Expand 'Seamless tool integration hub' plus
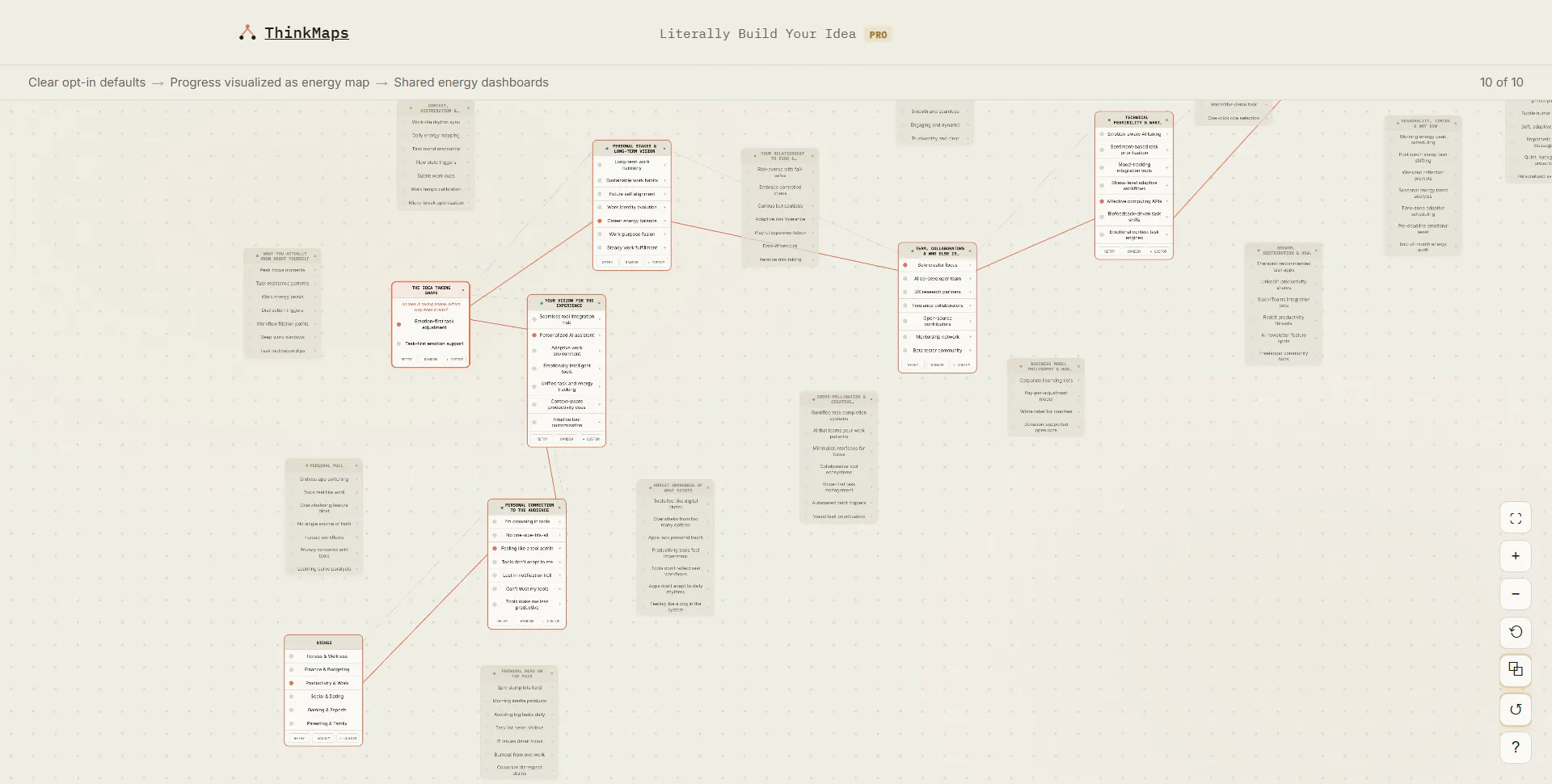1552x784 pixels. coord(599,319)
